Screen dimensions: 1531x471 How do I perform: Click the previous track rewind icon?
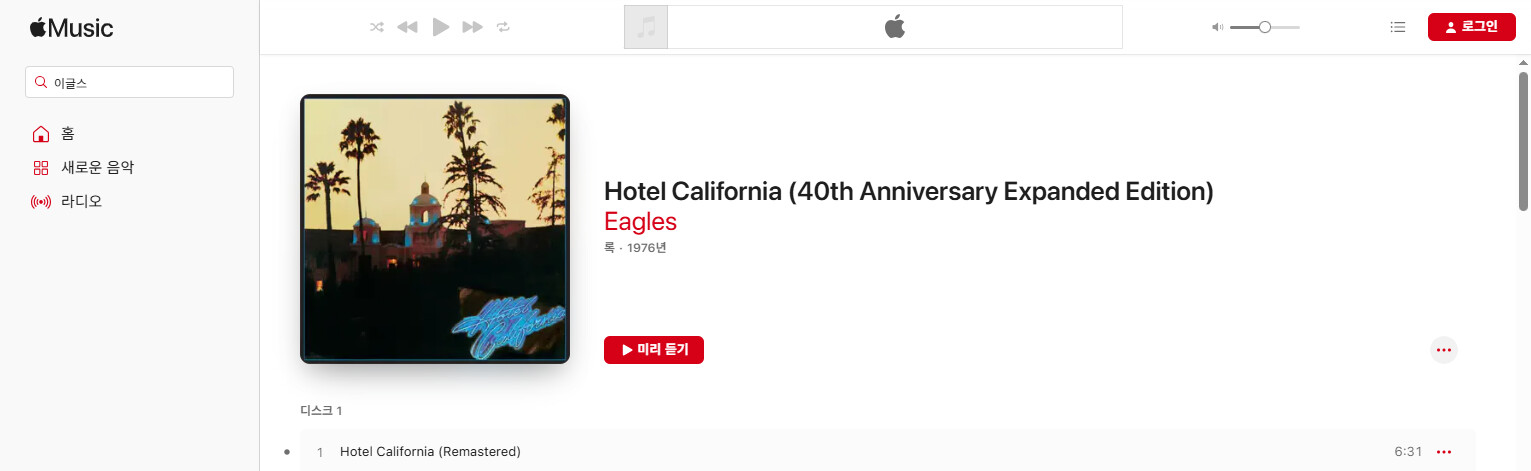pos(407,27)
